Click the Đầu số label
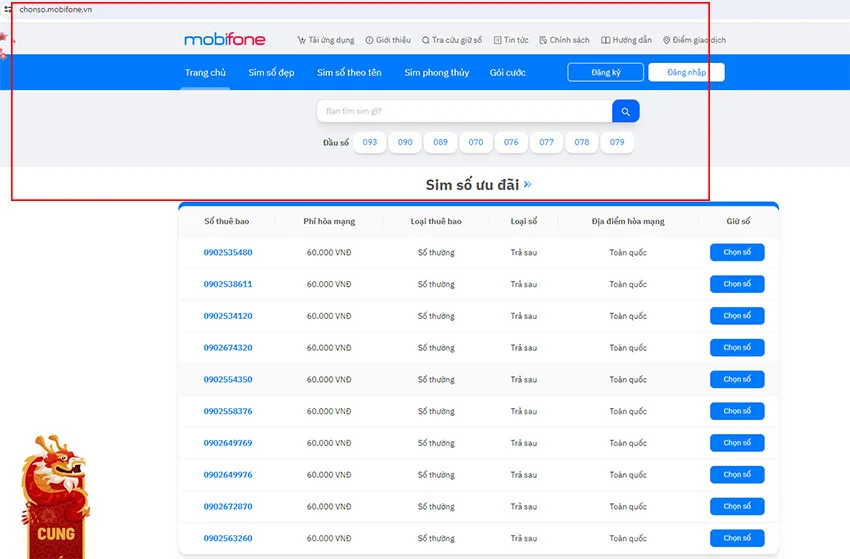Image resolution: width=850 pixels, height=559 pixels. [336, 143]
